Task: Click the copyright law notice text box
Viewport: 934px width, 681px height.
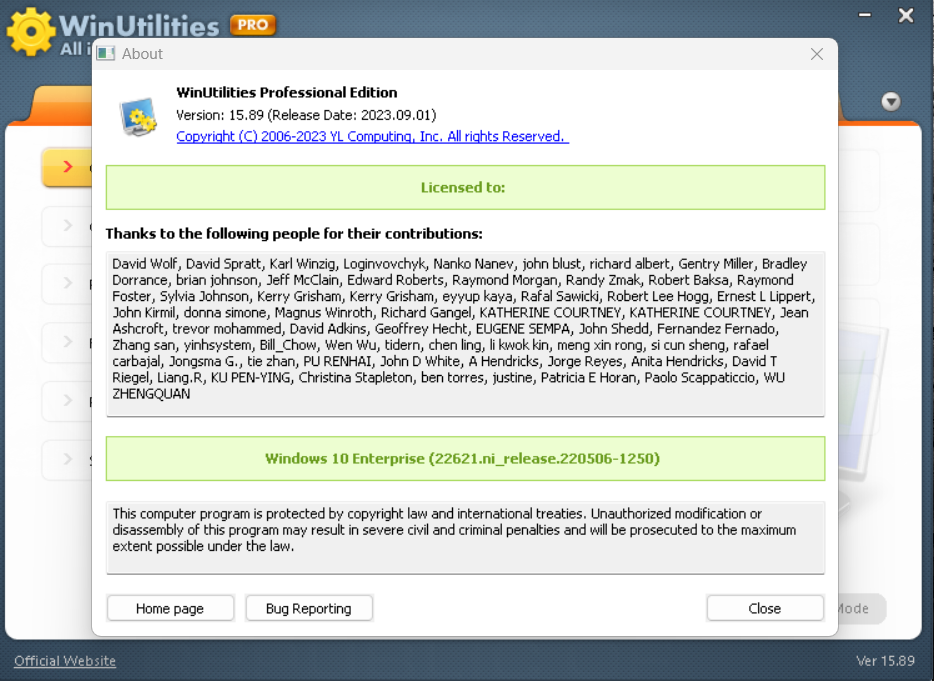Action: pos(465,537)
